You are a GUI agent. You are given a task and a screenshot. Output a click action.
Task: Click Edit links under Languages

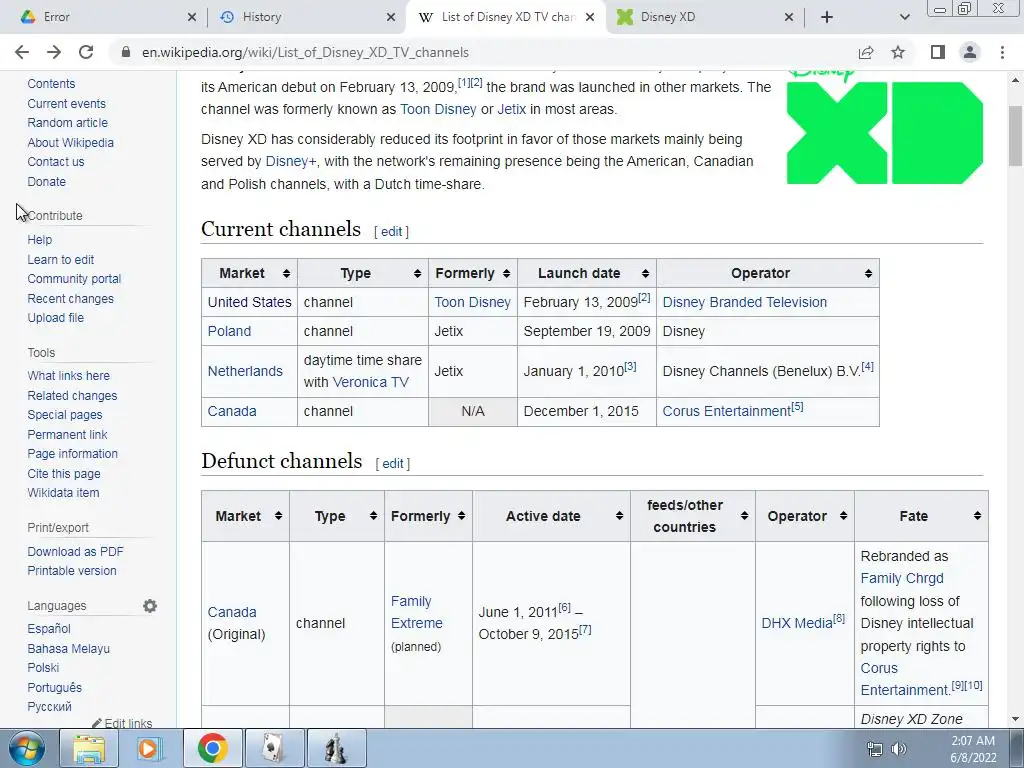[127, 722]
